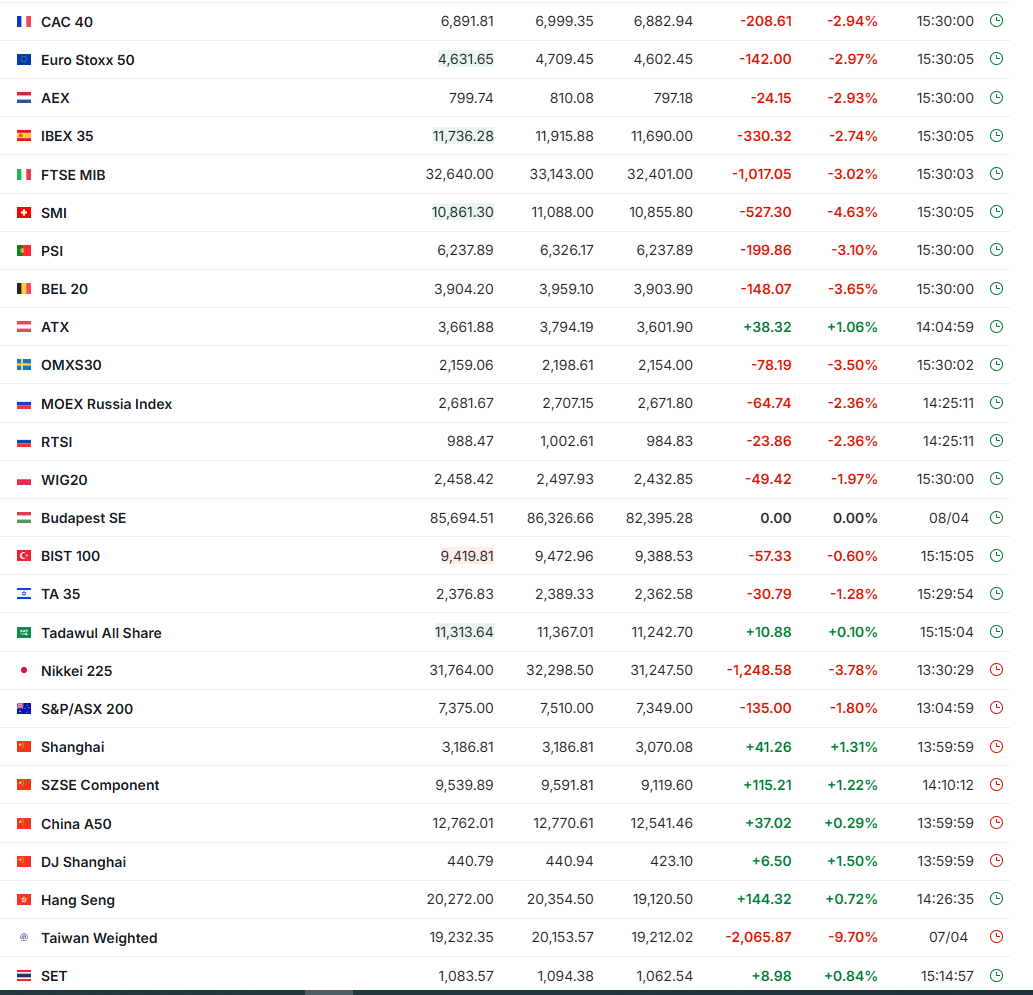Image resolution: width=1033 pixels, height=995 pixels.
Task: Click the clock icon in CAC 40 row
Action: (997, 21)
